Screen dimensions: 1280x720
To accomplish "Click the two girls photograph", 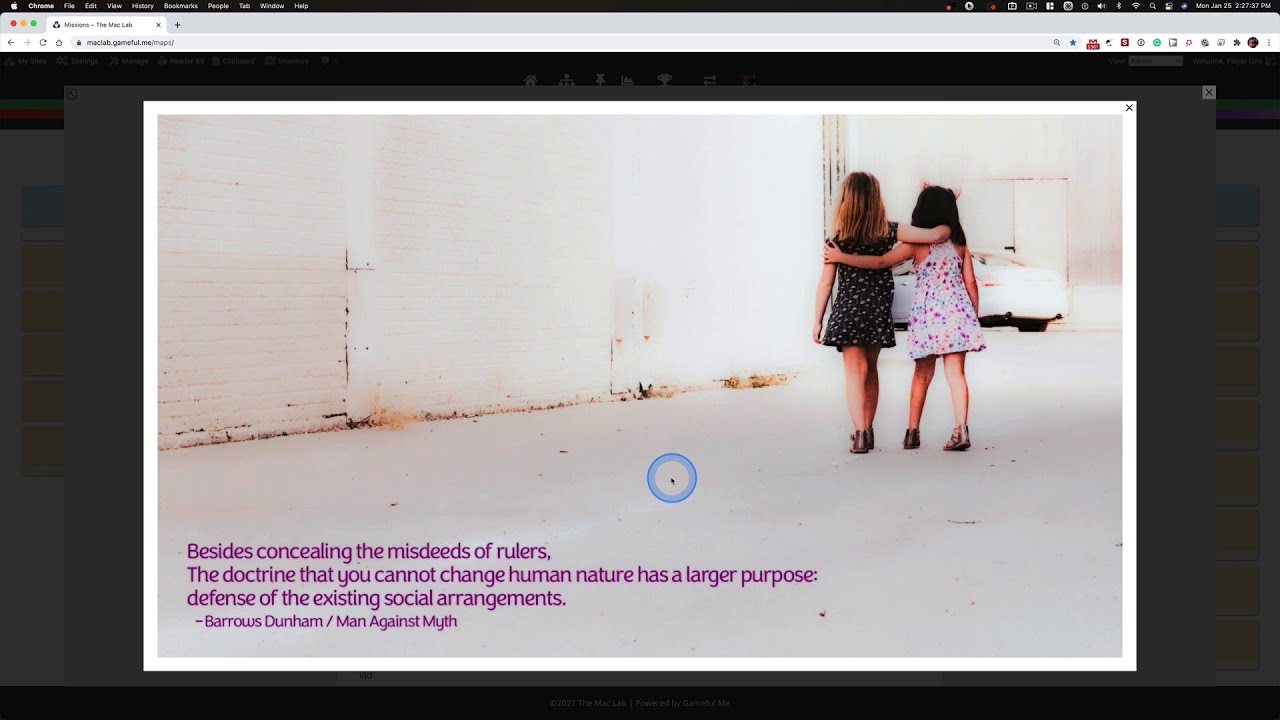I will 640,386.
